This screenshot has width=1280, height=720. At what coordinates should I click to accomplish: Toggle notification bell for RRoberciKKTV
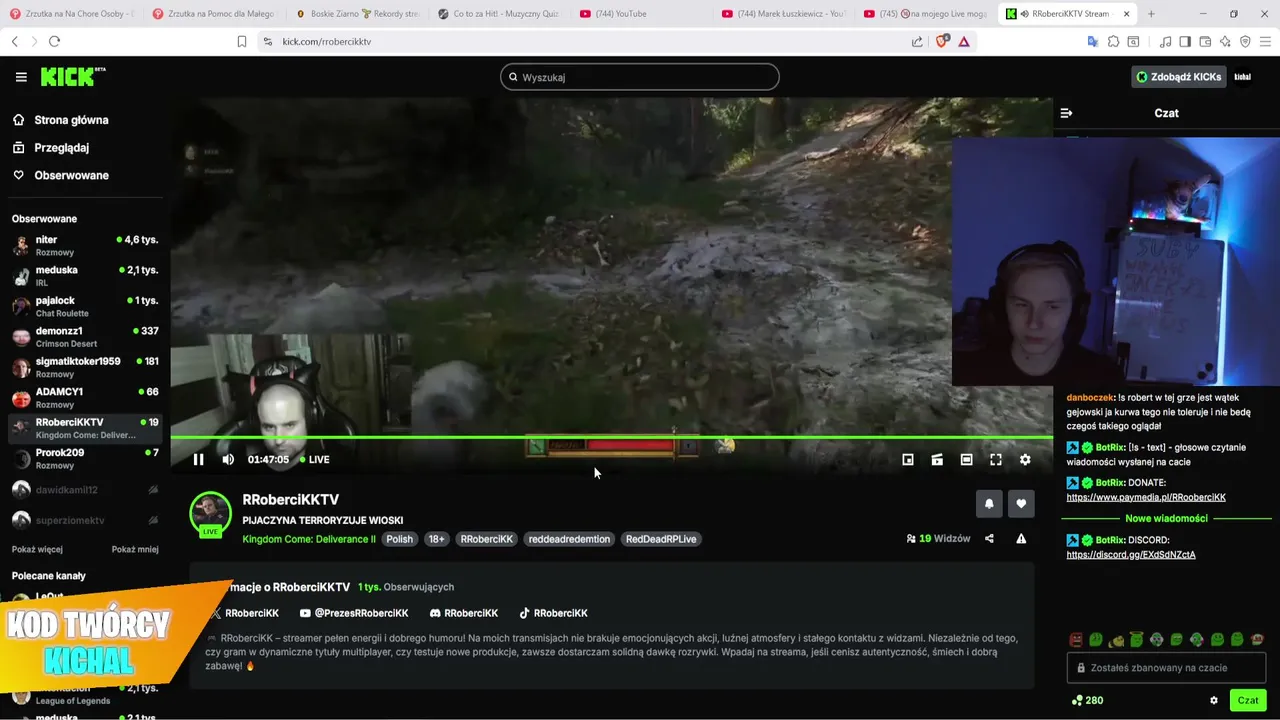click(x=989, y=504)
